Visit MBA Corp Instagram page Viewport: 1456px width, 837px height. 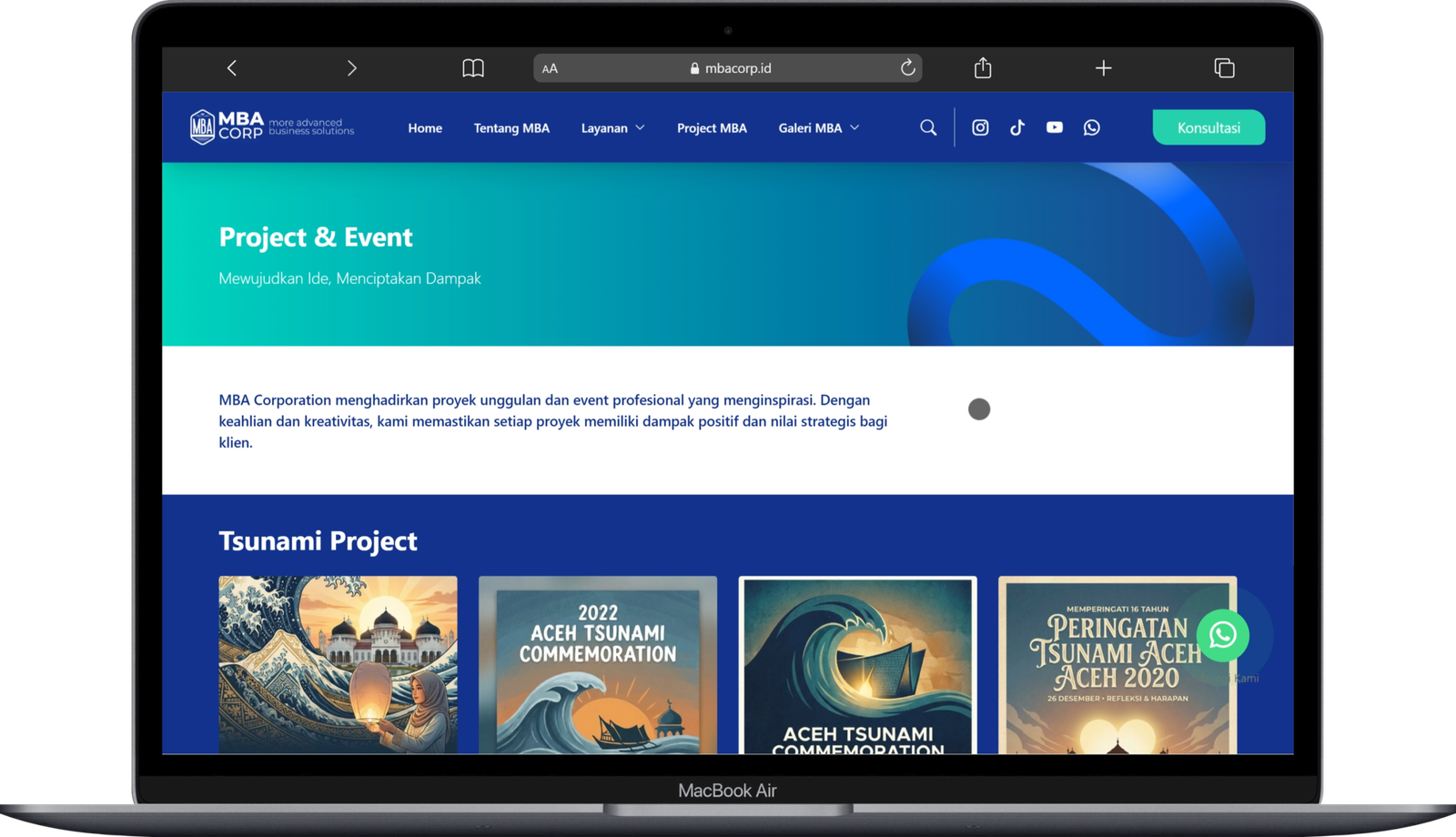tap(980, 128)
